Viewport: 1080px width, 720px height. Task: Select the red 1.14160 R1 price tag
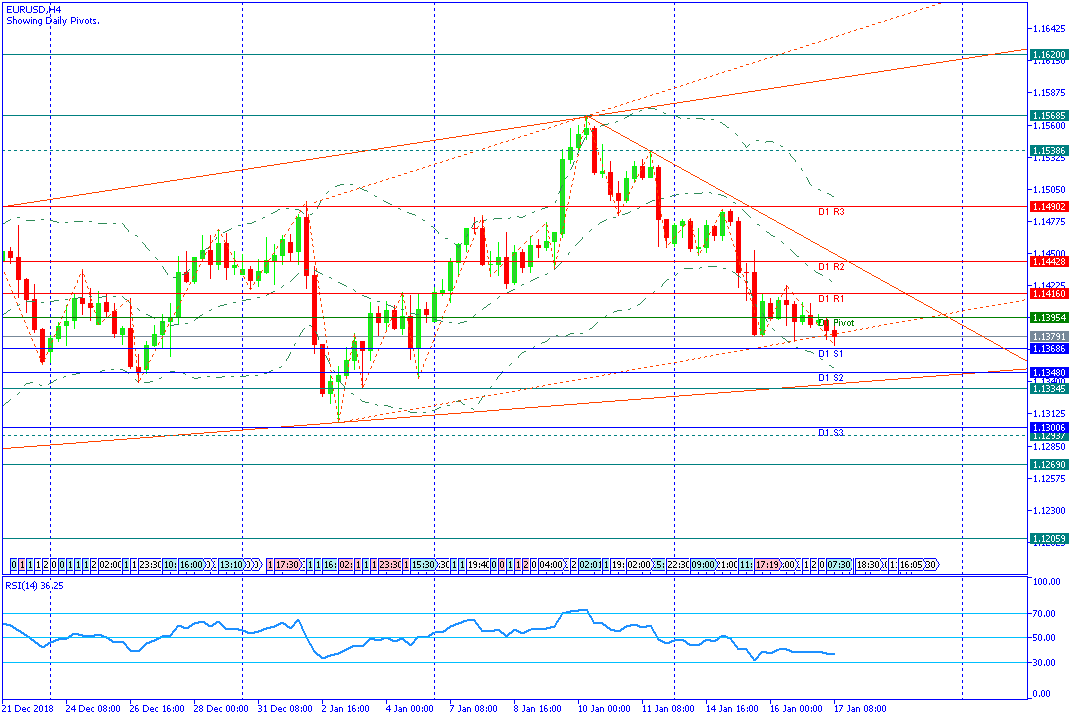(1049, 294)
